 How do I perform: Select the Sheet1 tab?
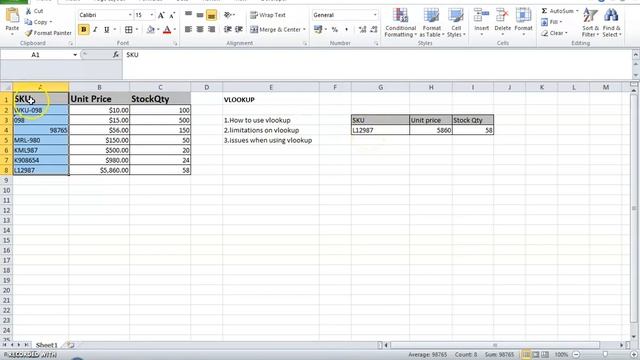(x=47, y=345)
